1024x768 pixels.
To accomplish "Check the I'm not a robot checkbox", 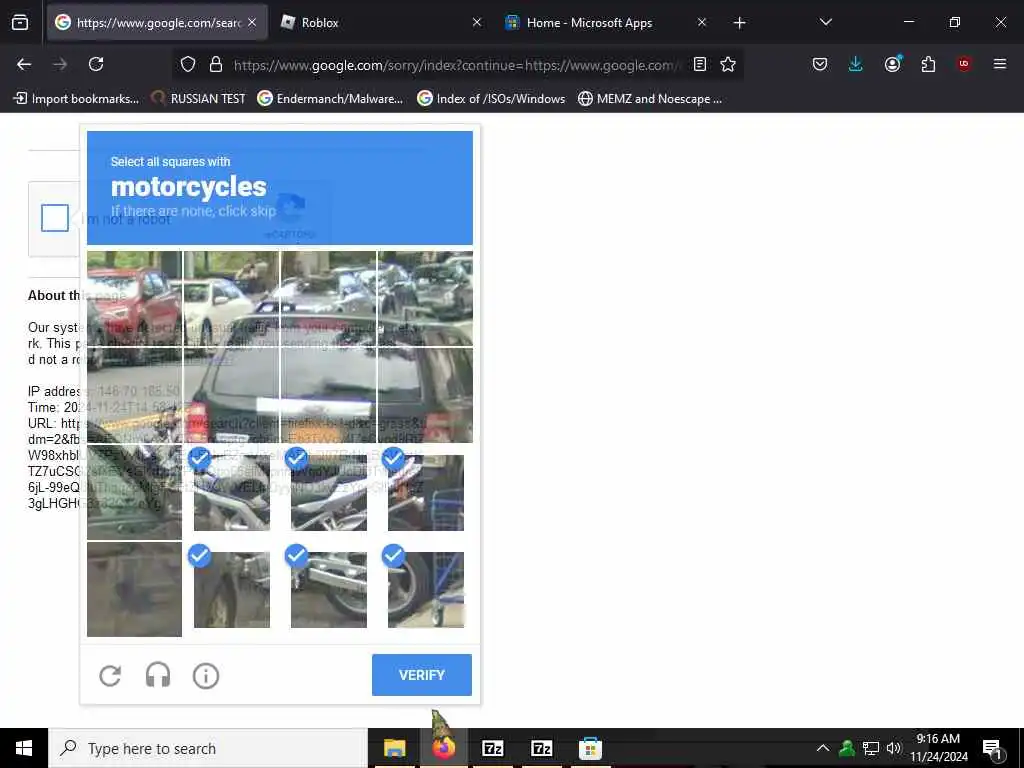I will click(x=55, y=217).
